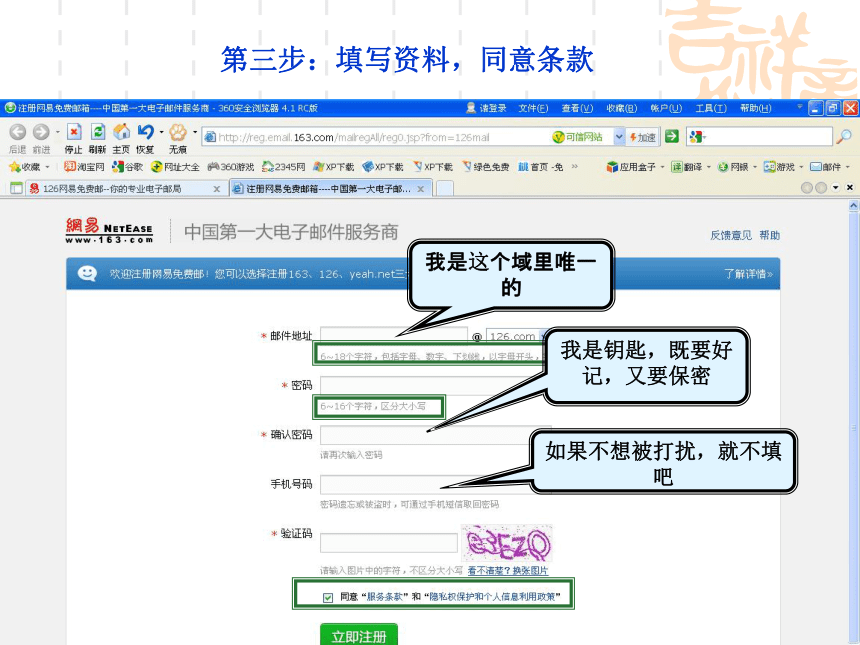Open the 了解详情» link
The width and height of the screenshot is (860, 645).
click(x=749, y=274)
